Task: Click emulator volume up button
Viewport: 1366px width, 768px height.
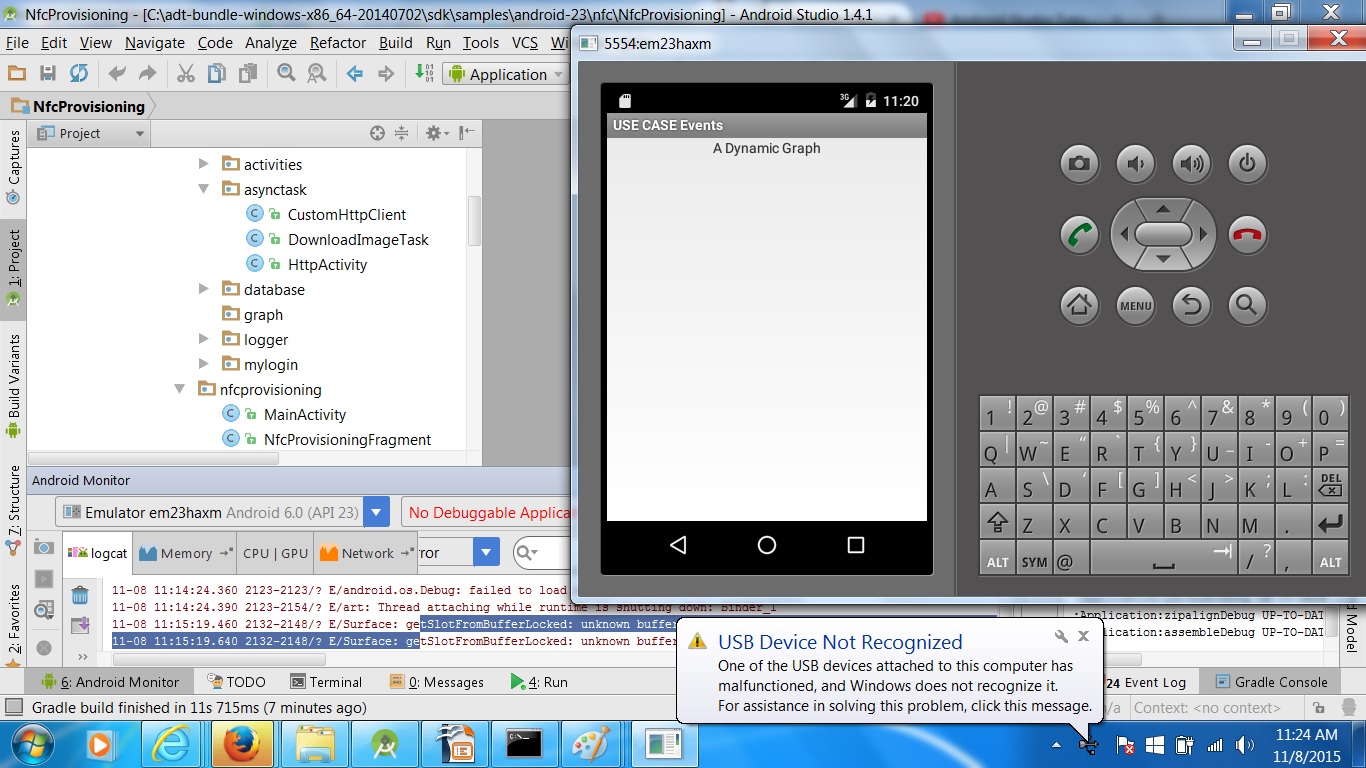Action: (x=1191, y=164)
